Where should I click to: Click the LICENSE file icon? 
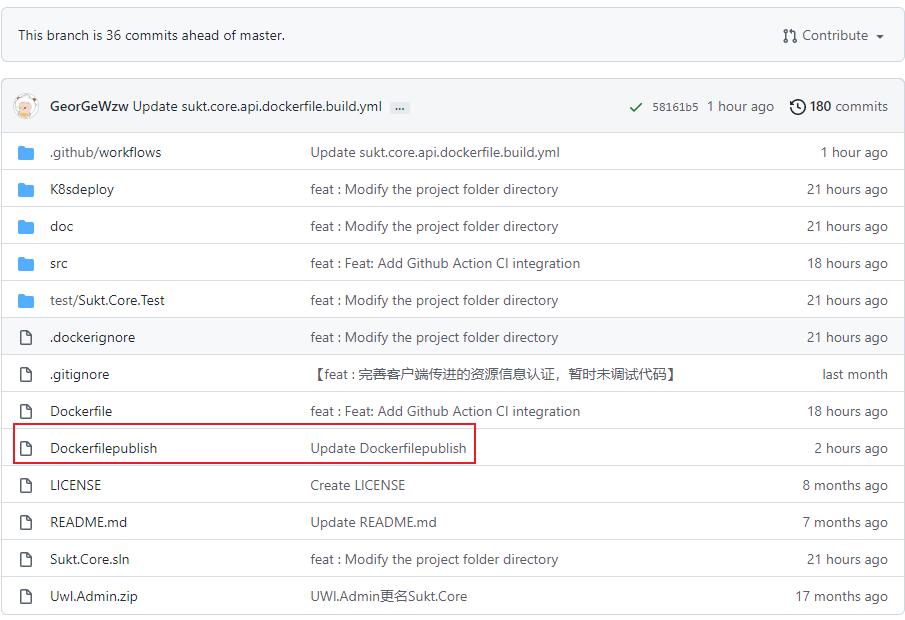point(26,485)
